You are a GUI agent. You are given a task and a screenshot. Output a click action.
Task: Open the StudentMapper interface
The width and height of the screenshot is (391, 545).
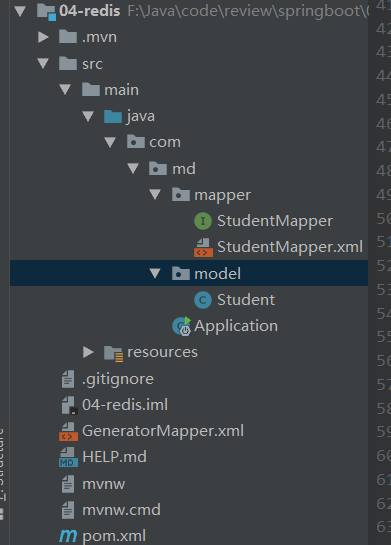[275, 221]
